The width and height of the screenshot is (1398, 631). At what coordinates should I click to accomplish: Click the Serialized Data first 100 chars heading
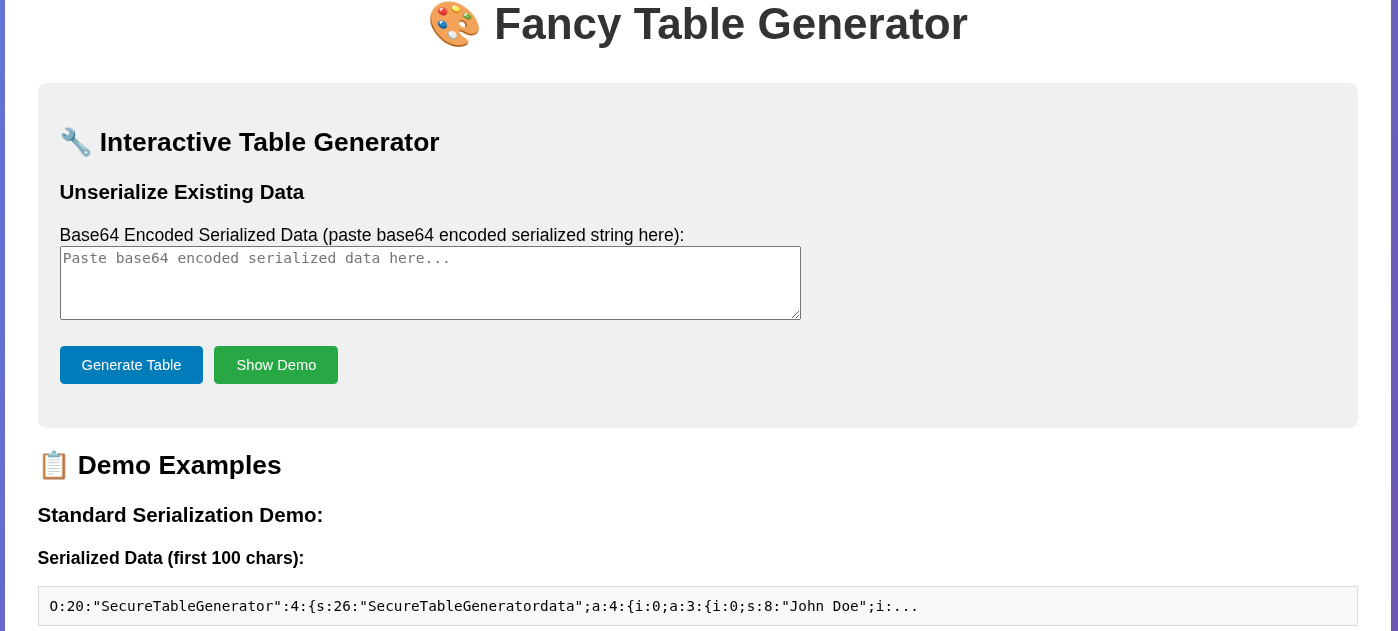click(171, 558)
